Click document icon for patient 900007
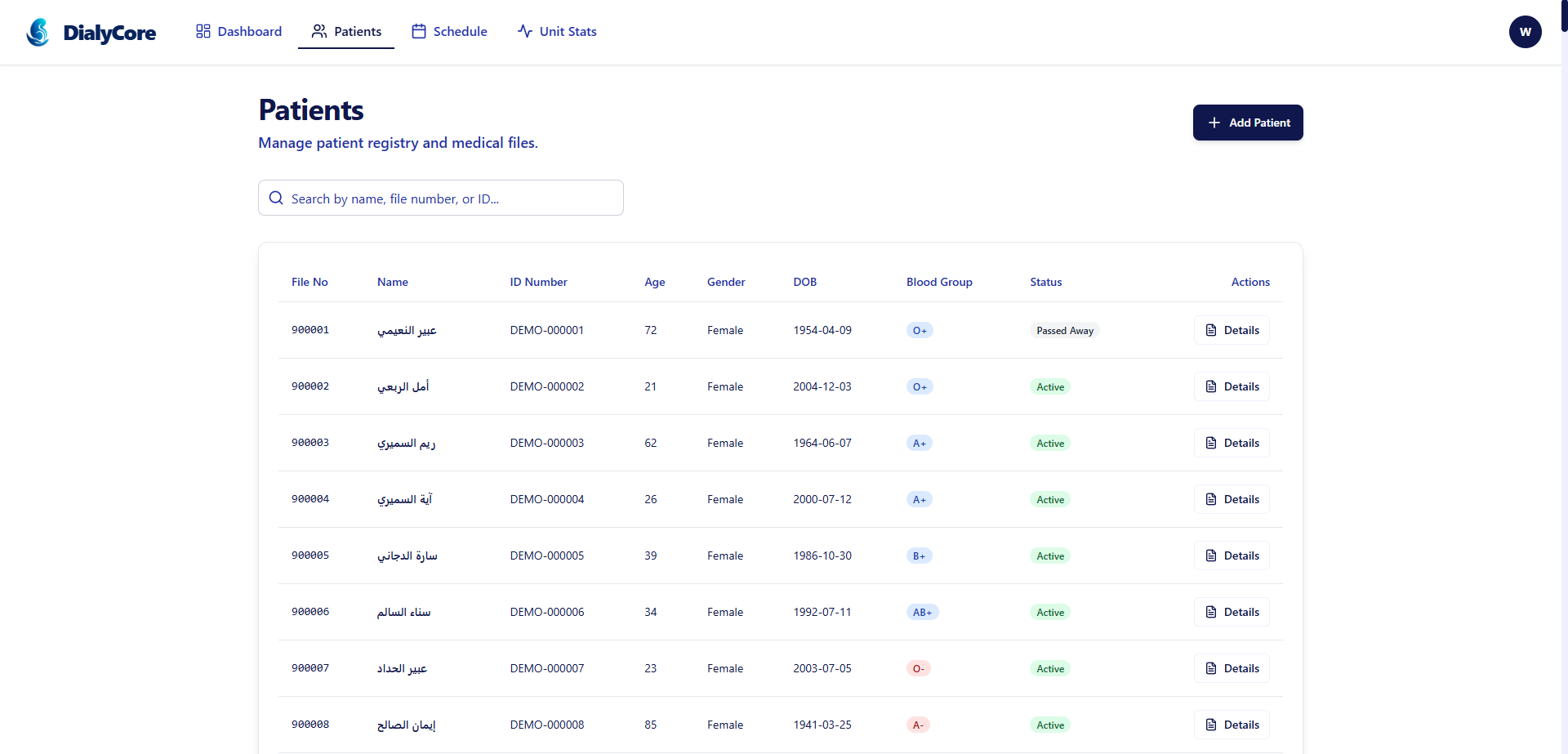Viewport: 1568px width, 754px height. point(1211,668)
